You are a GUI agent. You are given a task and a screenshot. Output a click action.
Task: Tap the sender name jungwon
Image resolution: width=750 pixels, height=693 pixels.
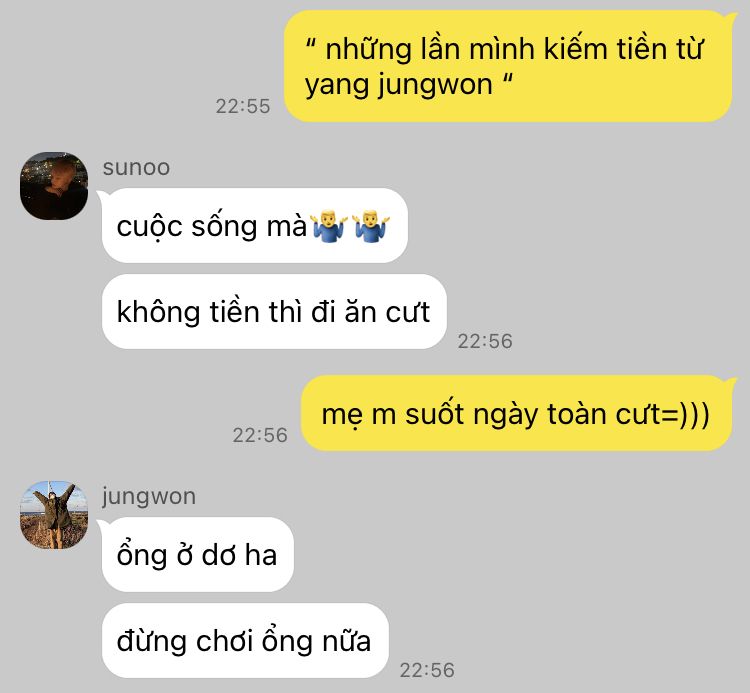click(x=149, y=496)
